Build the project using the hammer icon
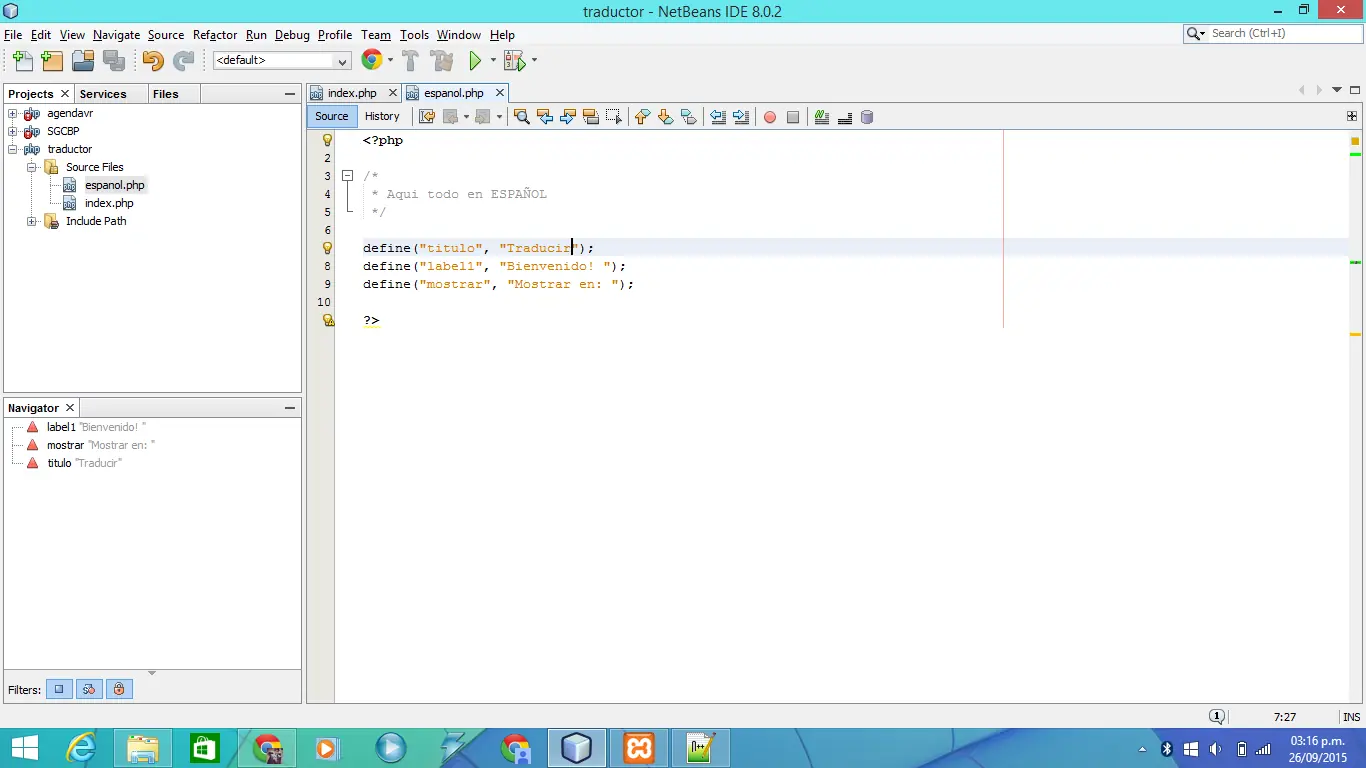This screenshot has width=1366, height=768. pos(410,60)
